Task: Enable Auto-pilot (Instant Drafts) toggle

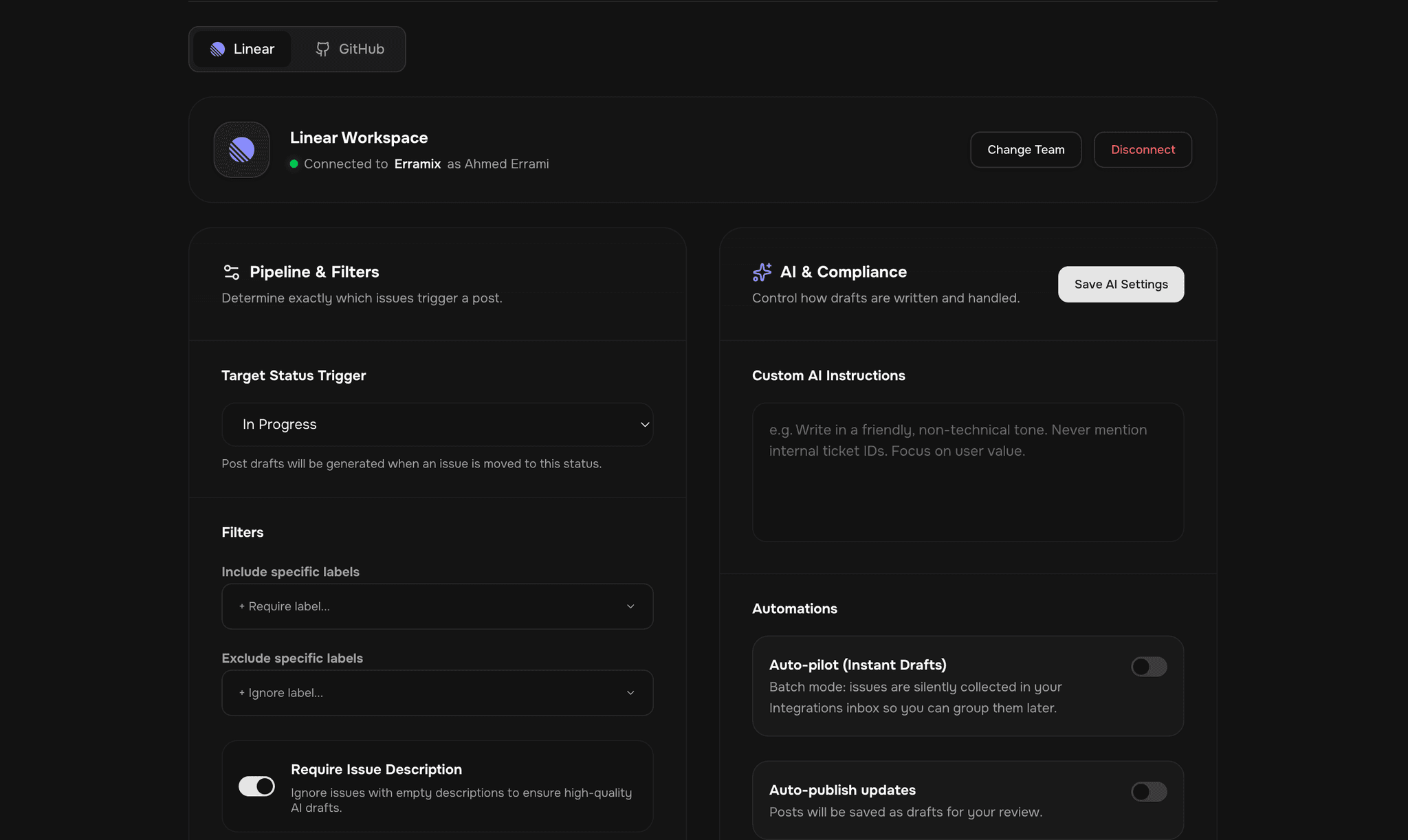Action: tap(1149, 667)
